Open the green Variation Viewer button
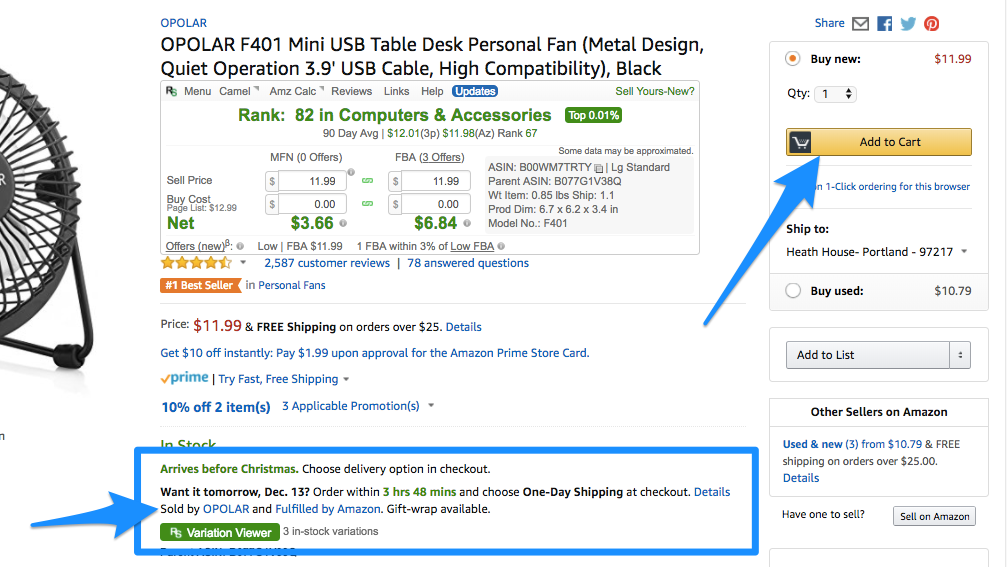 point(220,532)
